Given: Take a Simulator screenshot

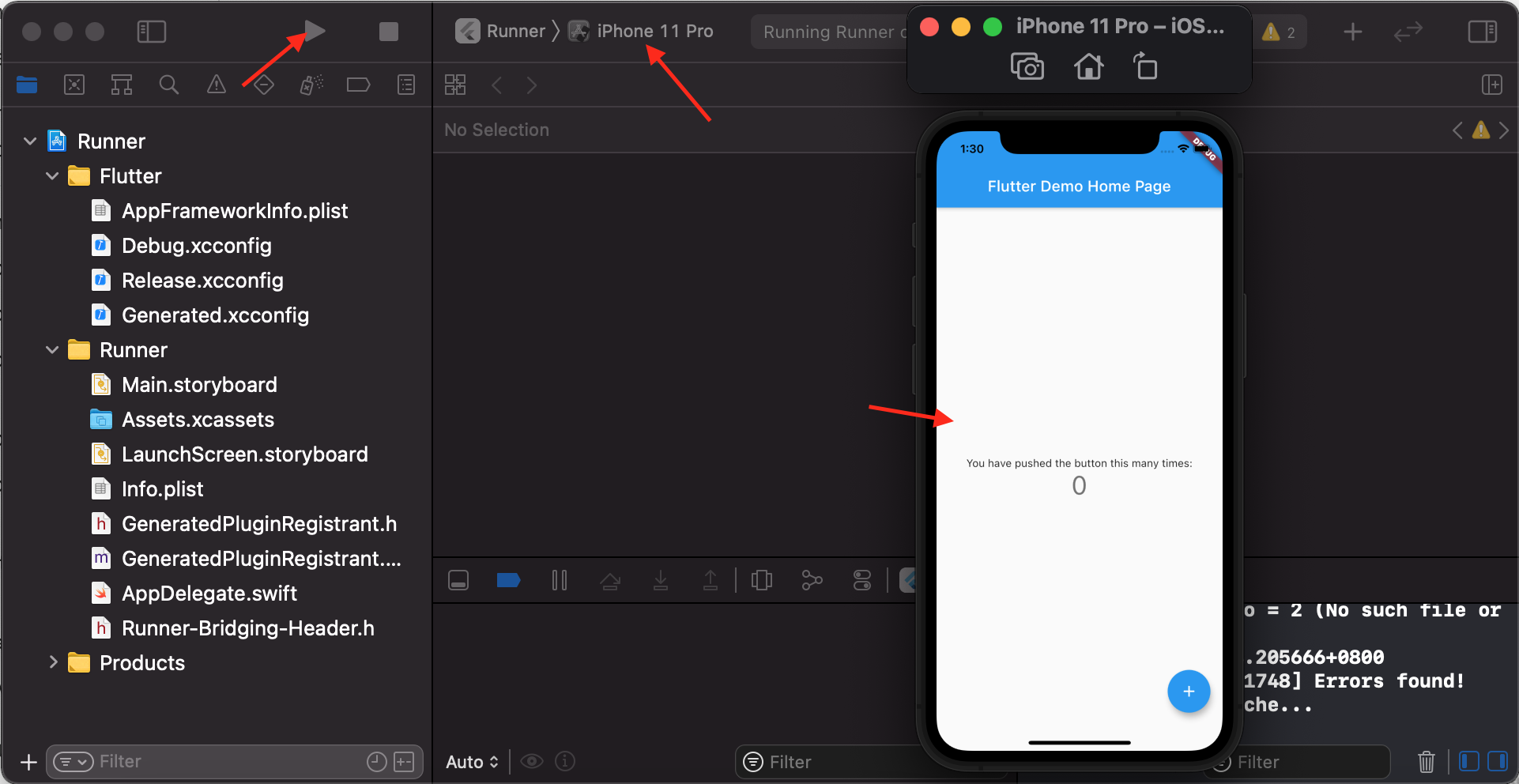Looking at the screenshot, I should point(1027,67).
